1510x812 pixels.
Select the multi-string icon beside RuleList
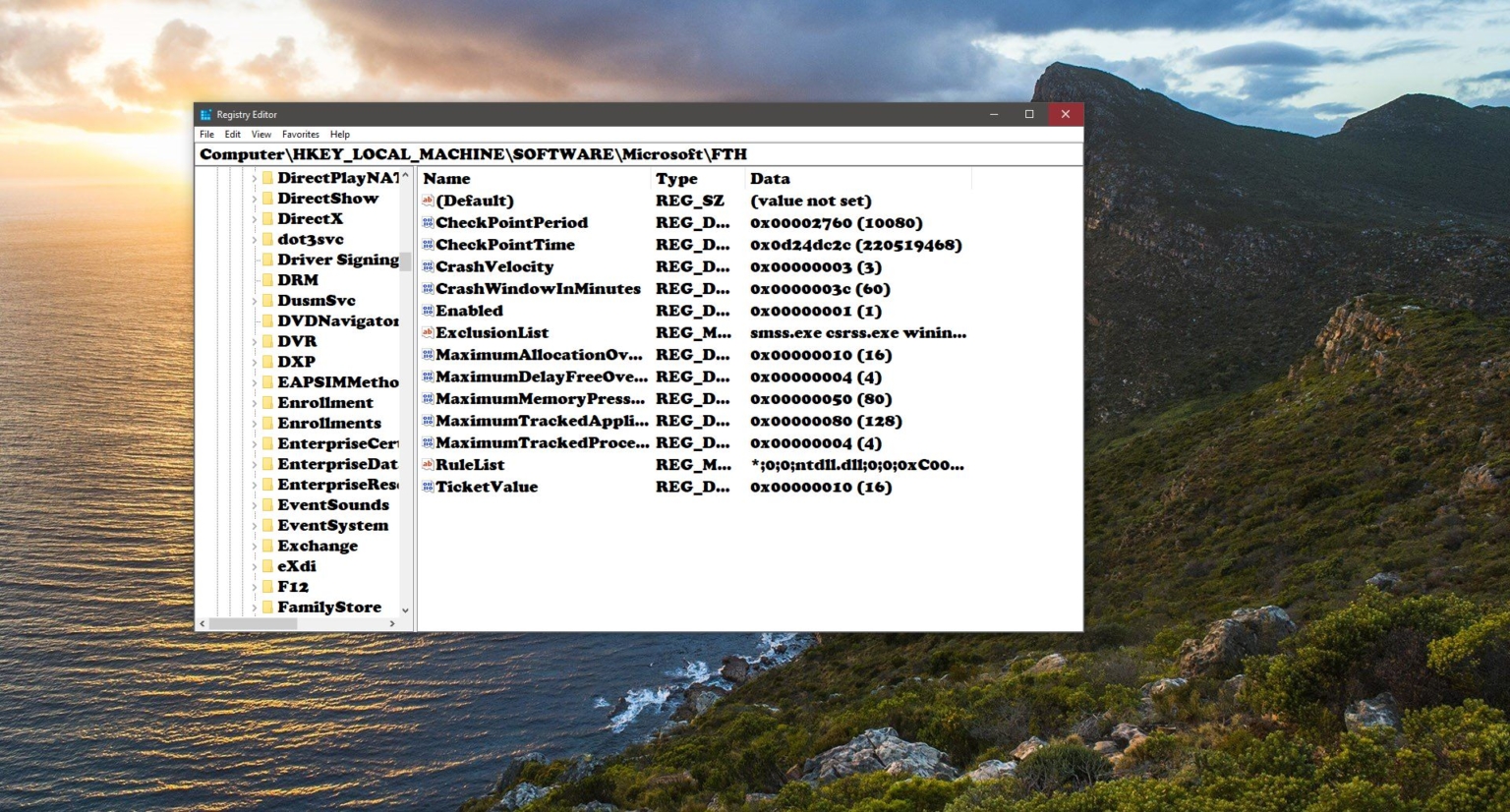[426, 465]
